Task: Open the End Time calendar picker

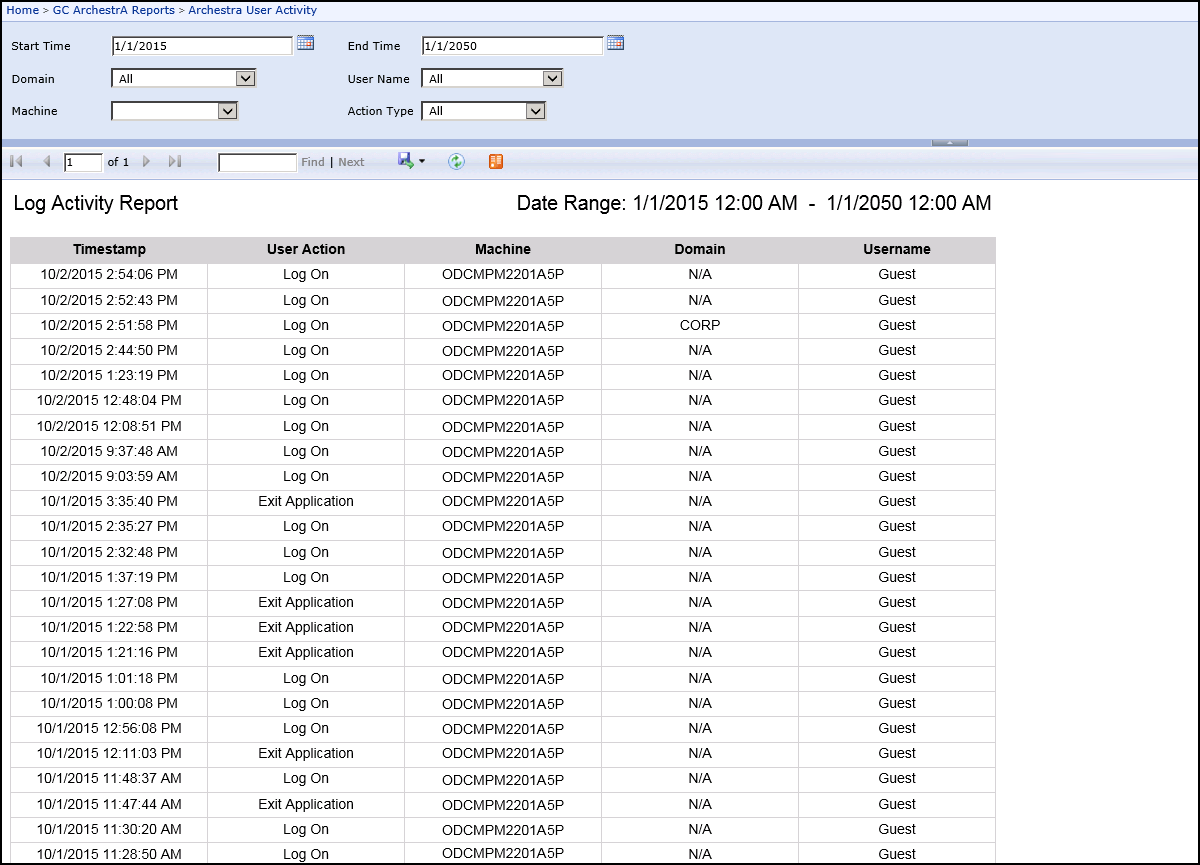Action: tap(616, 43)
